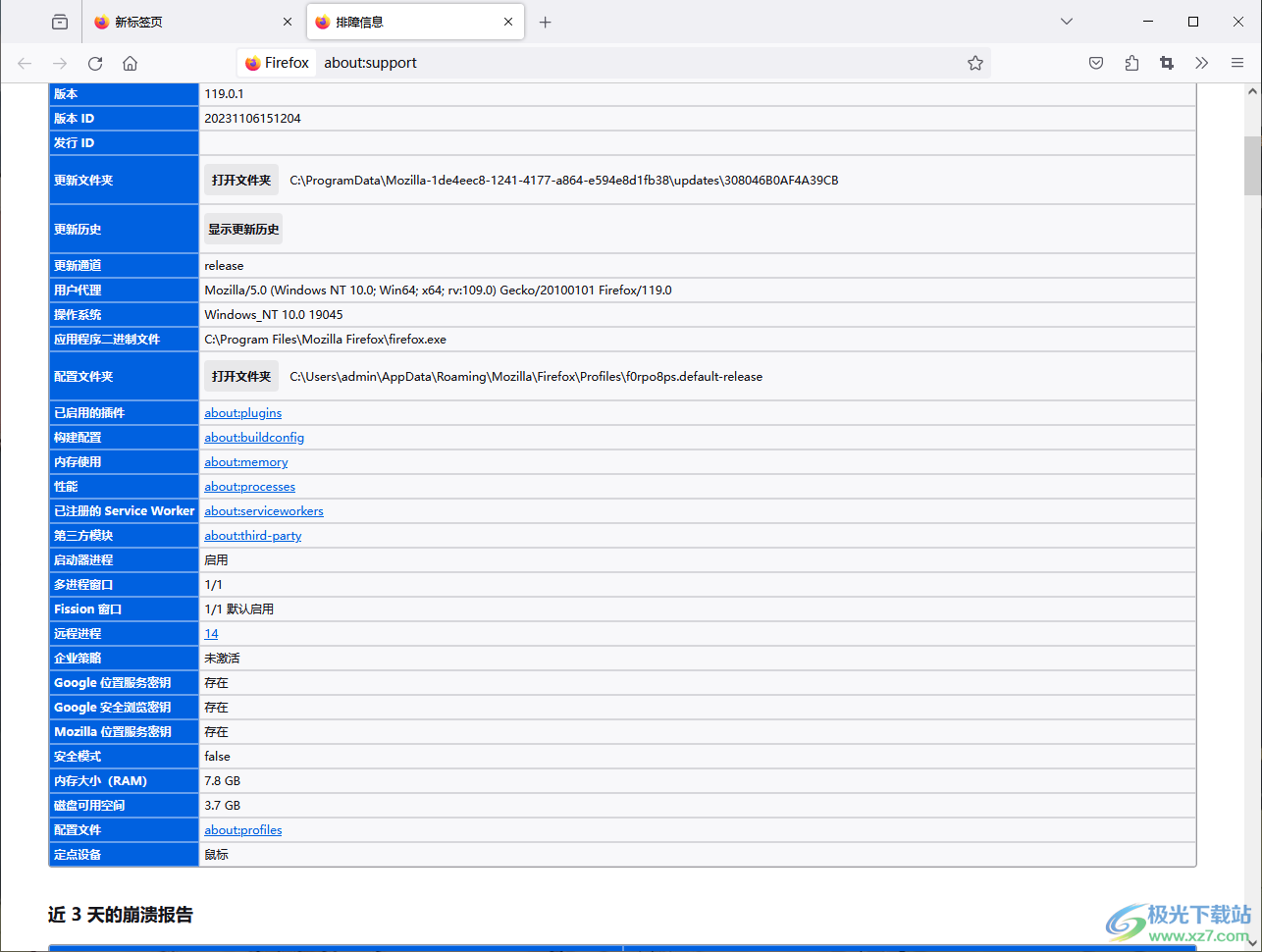
Task: Close the 排障信息 tab
Action: tap(508, 22)
